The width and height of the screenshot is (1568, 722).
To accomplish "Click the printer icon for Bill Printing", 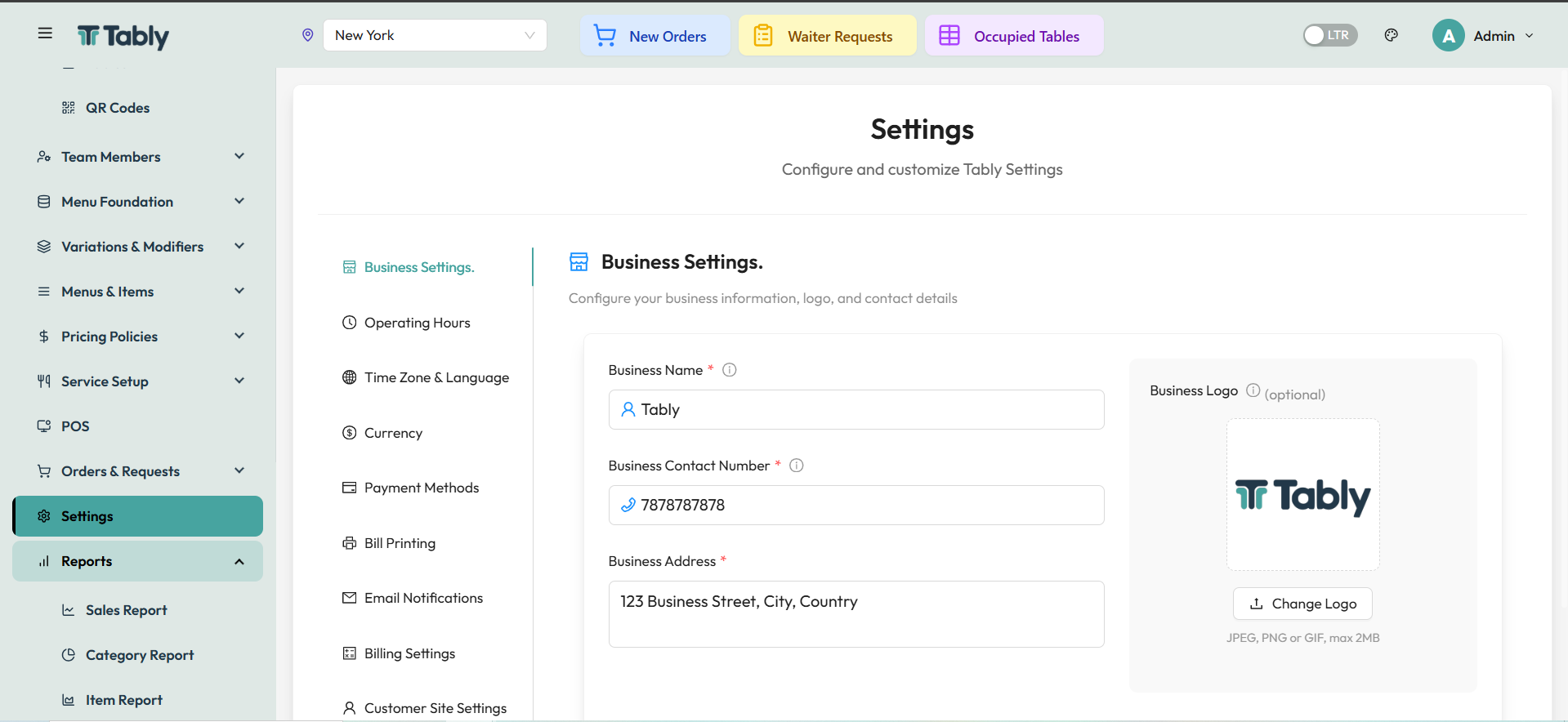I will 350,543.
